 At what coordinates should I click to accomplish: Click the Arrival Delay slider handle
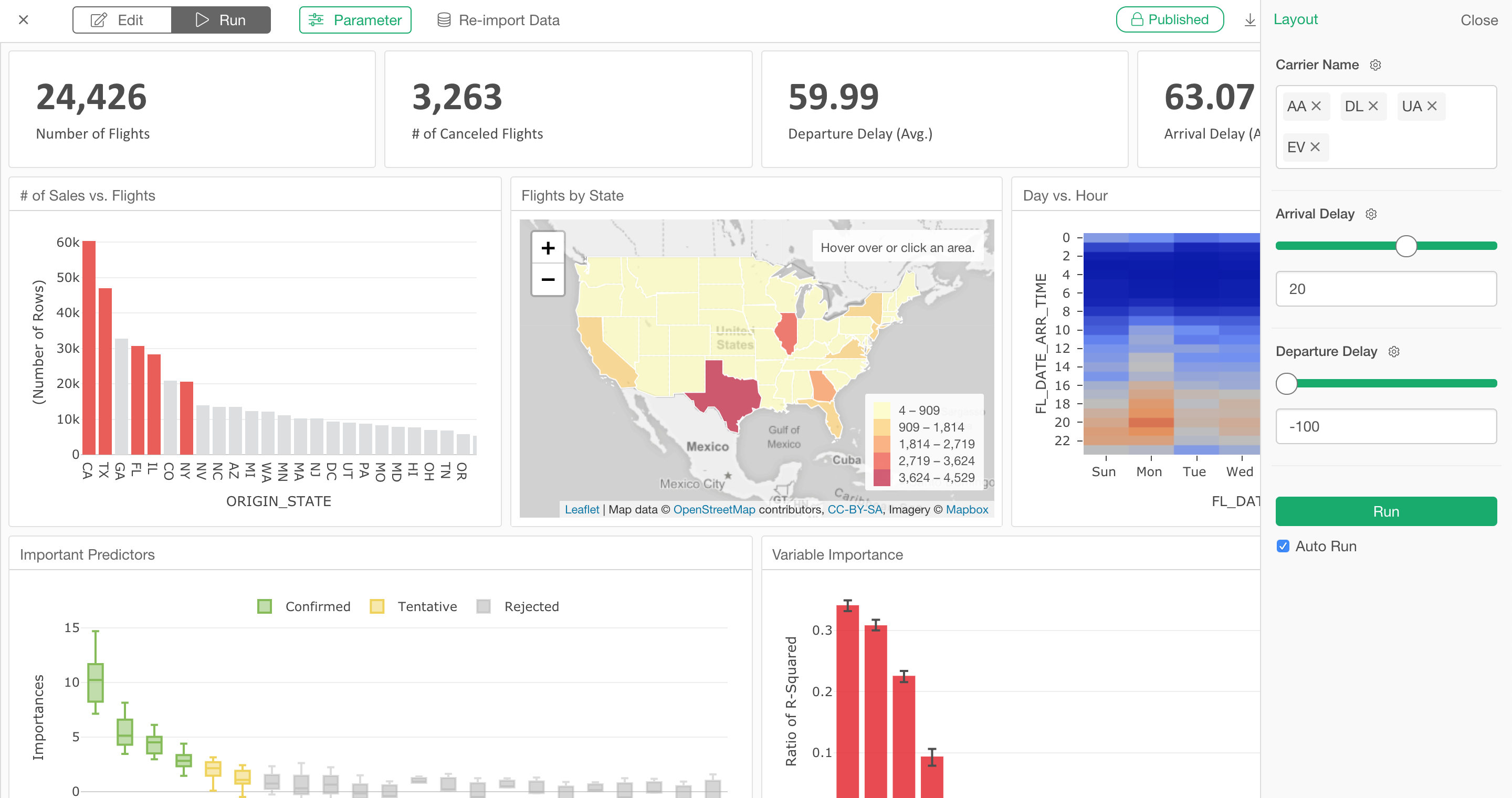pyautogui.click(x=1406, y=246)
